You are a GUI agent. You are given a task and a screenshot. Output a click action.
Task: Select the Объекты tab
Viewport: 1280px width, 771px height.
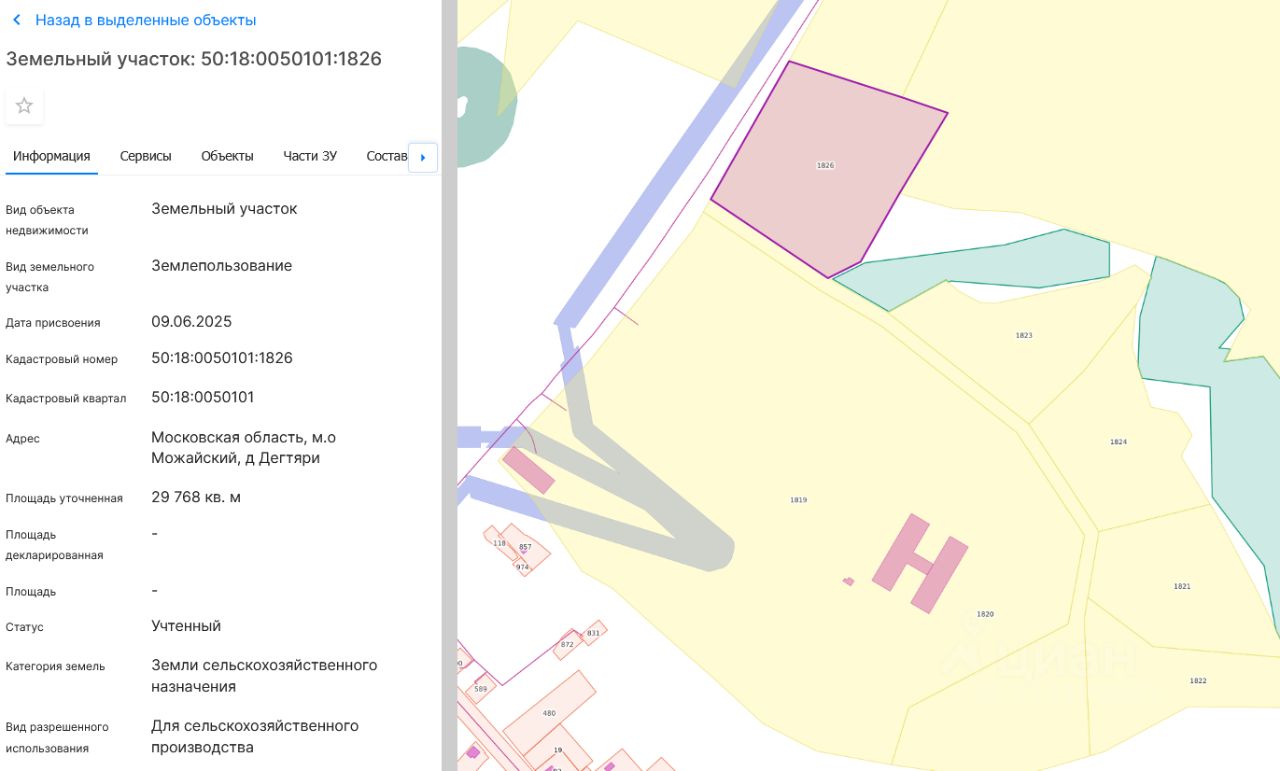point(227,156)
